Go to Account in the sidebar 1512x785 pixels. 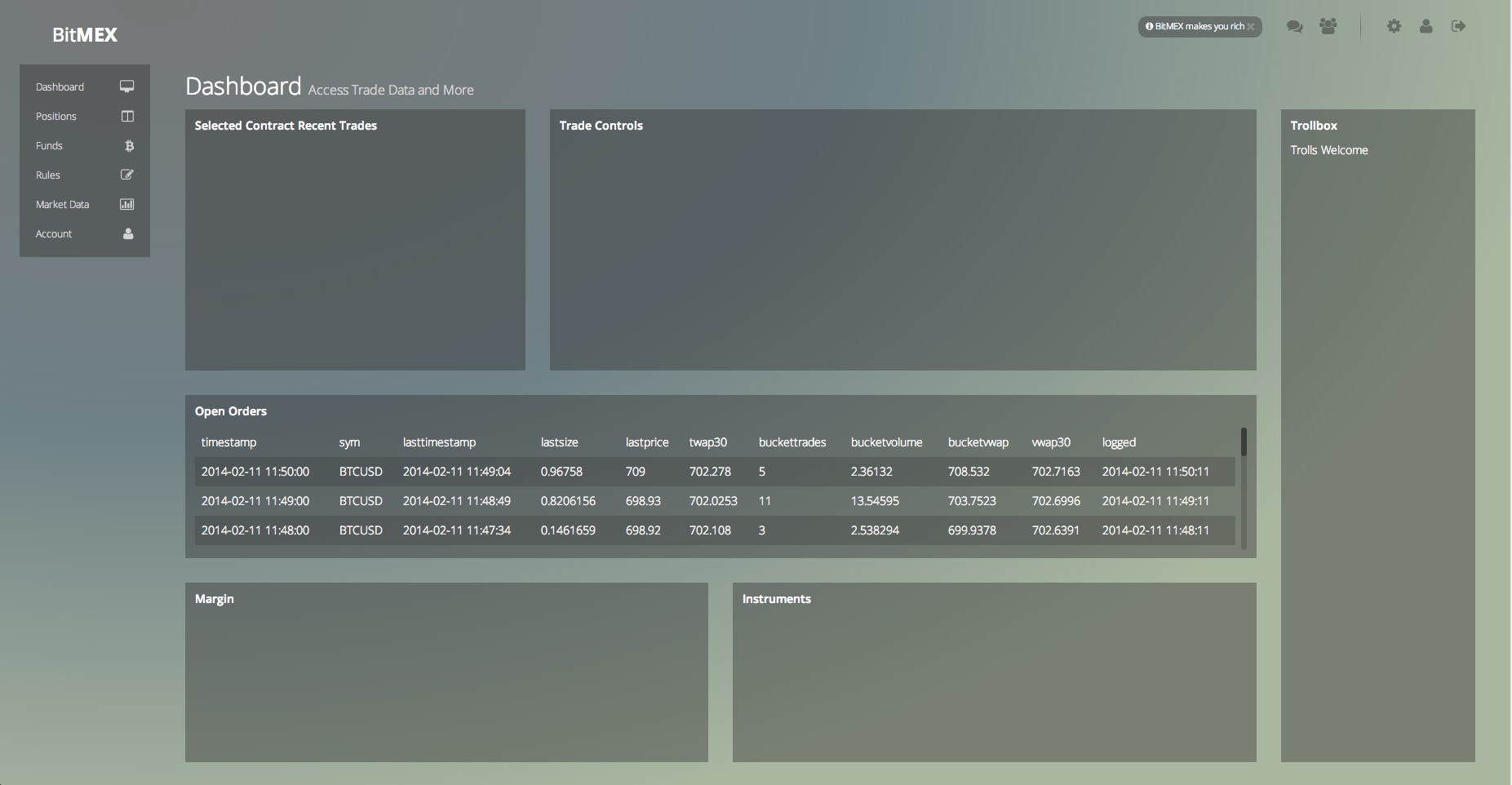(x=54, y=234)
